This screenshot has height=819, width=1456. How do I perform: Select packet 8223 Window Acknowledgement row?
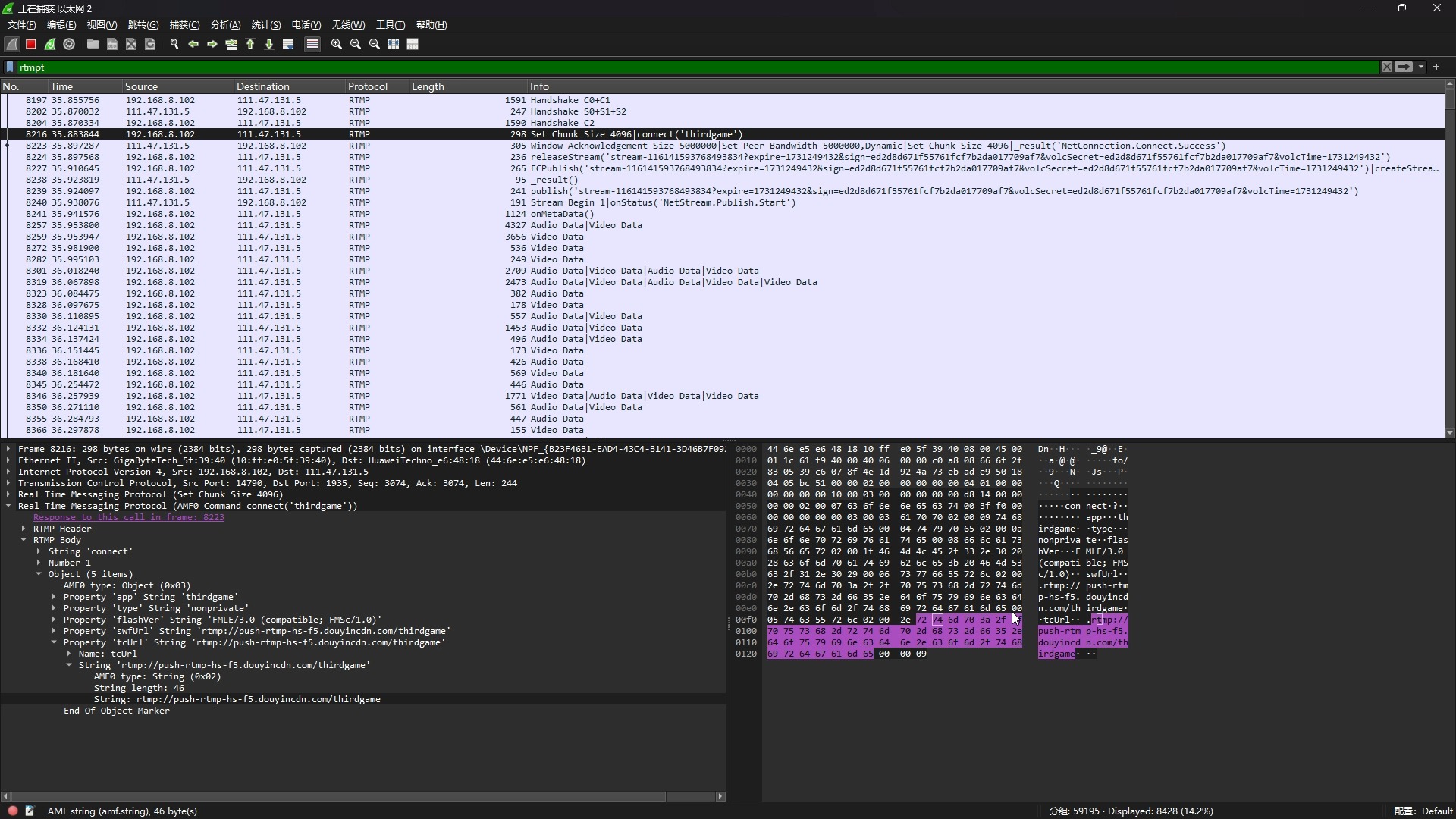[722, 146]
